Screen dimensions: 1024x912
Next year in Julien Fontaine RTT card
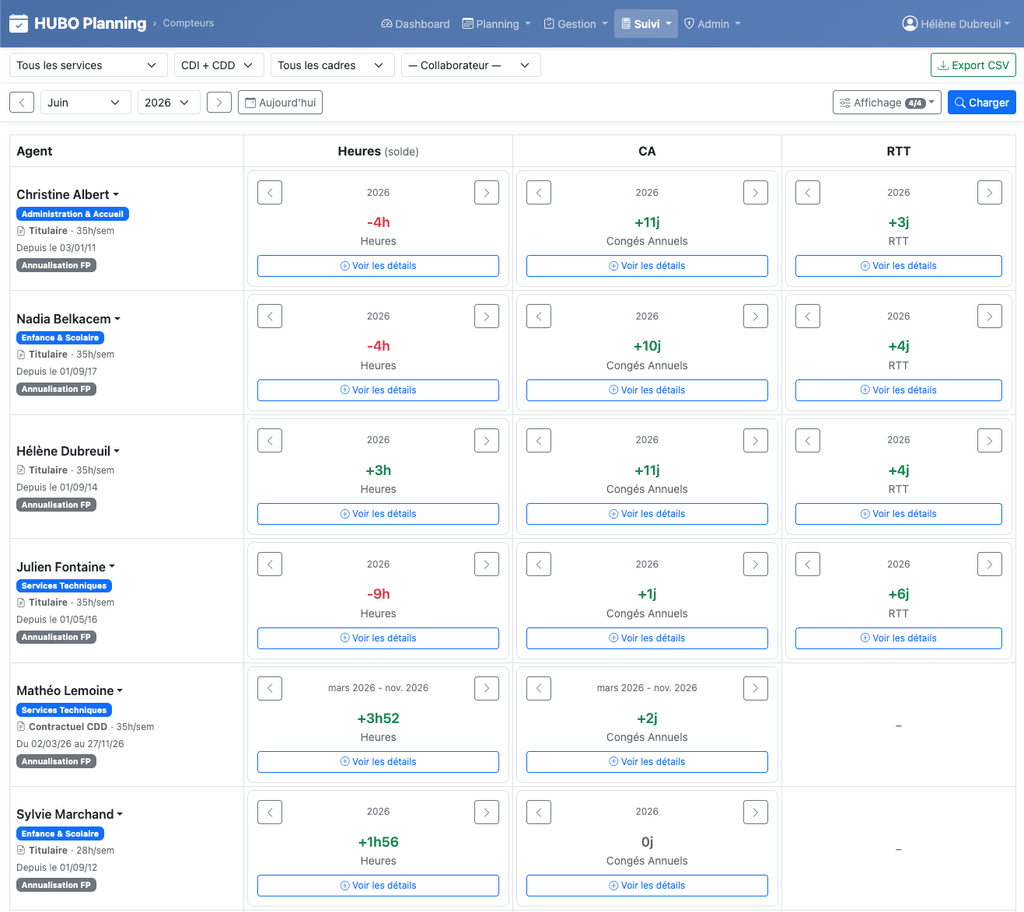(989, 564)
